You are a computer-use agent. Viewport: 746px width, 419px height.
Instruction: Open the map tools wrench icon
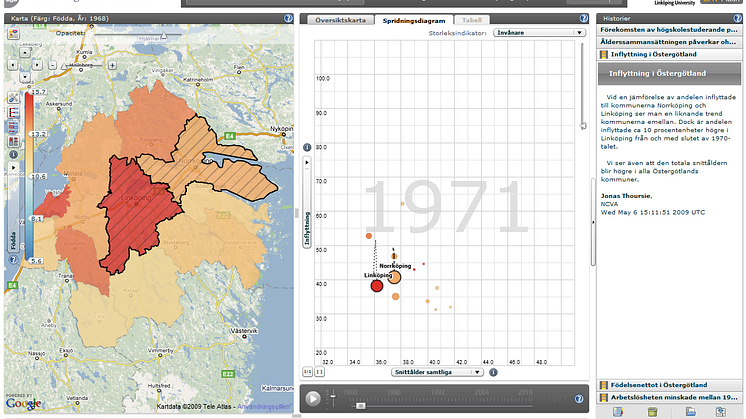point(13,98)
